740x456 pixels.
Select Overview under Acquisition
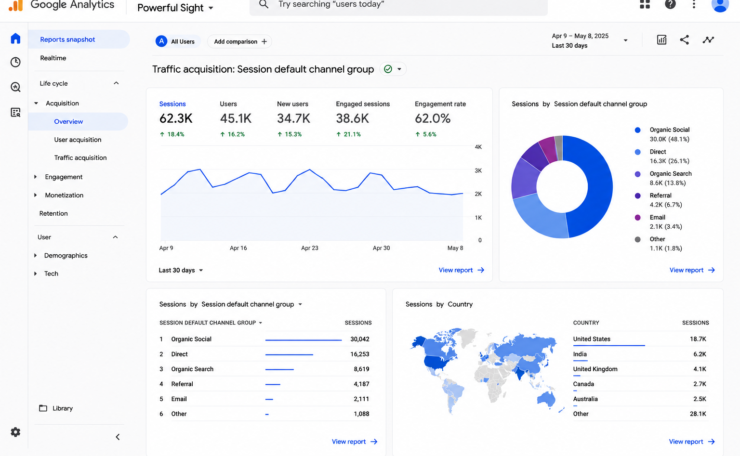78,121
